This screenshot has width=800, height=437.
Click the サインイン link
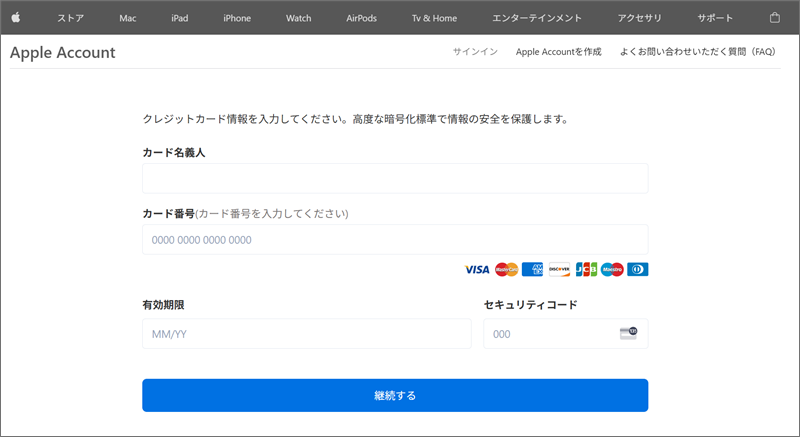[x=475, y=52]
